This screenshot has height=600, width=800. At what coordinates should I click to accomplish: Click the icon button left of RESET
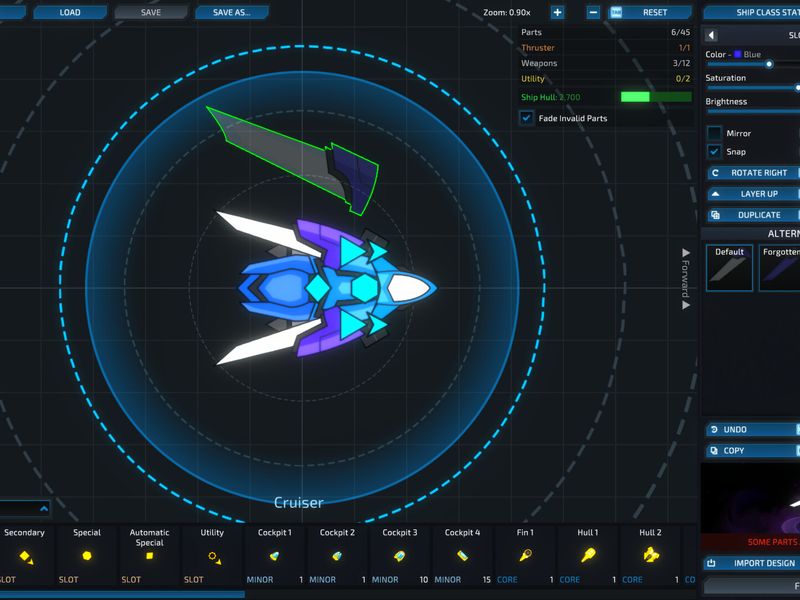pos(616,12)
